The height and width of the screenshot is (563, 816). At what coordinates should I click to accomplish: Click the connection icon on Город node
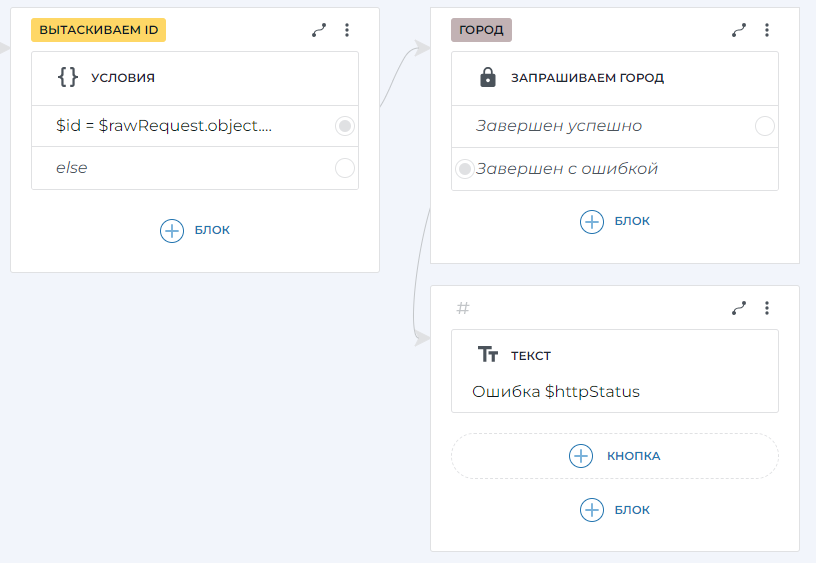(x=739, y=30)
